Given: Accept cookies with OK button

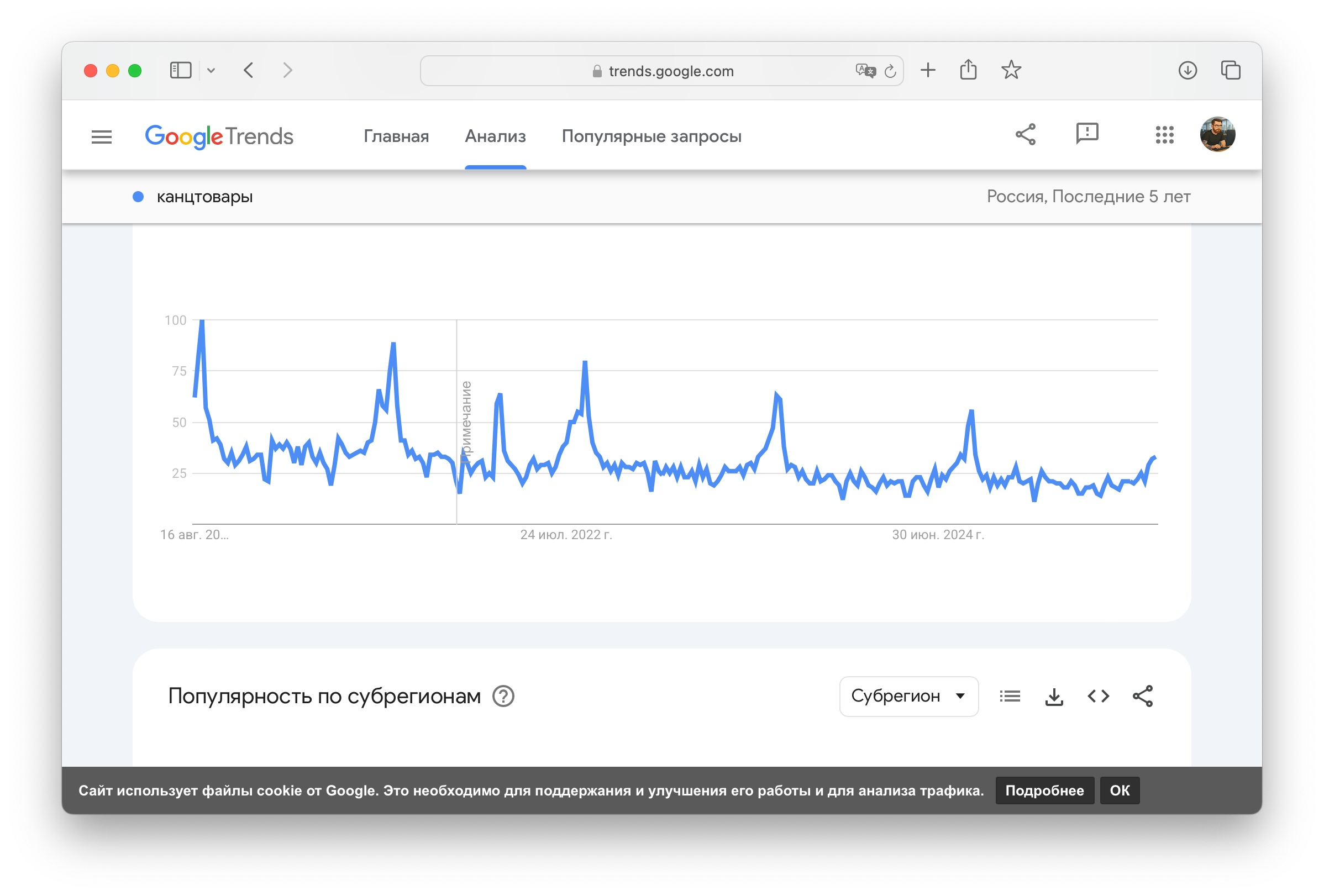Looking at the screenshot, I should [x=1119, y=790].
